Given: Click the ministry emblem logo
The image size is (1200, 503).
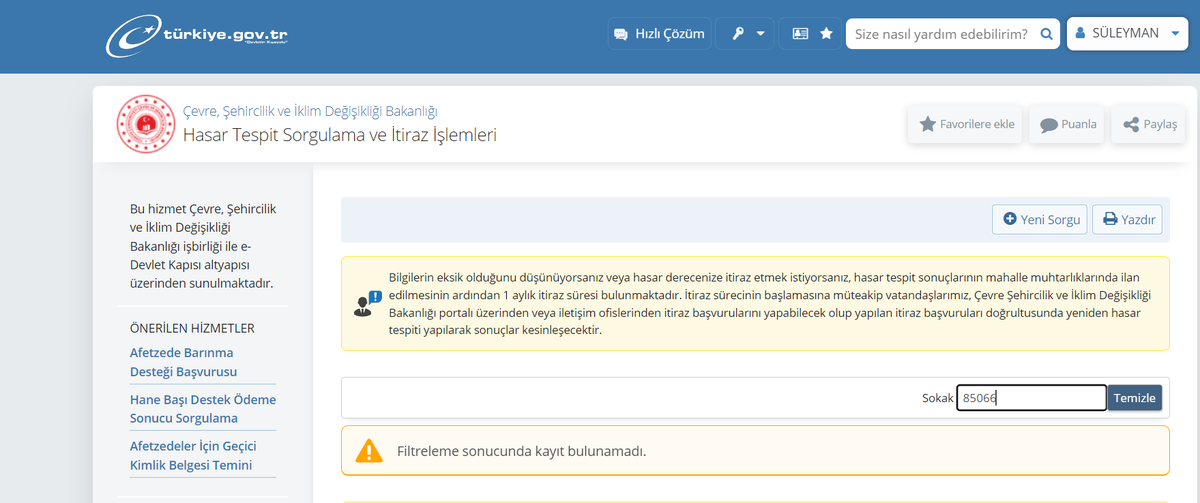Looking at the screenshot, I should (146, 124).
